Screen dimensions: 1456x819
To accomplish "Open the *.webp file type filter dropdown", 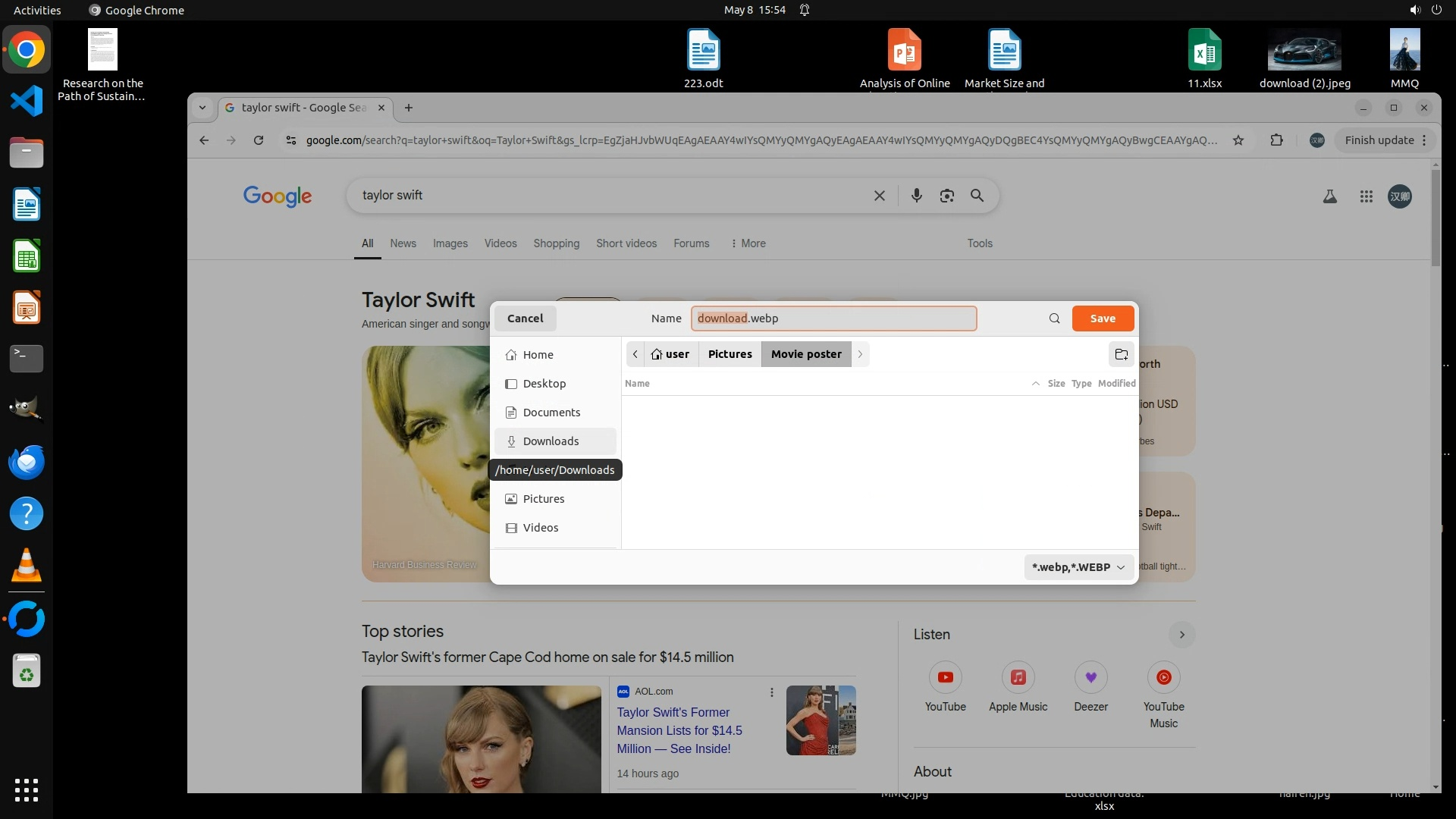I will click(1078, 567).
